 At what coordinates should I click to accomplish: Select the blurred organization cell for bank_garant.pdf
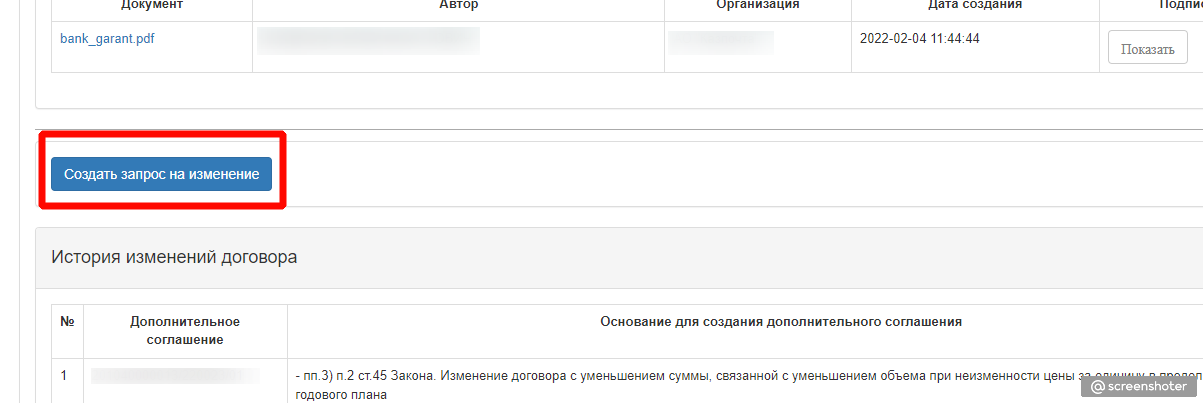click(x=721, y=43)
